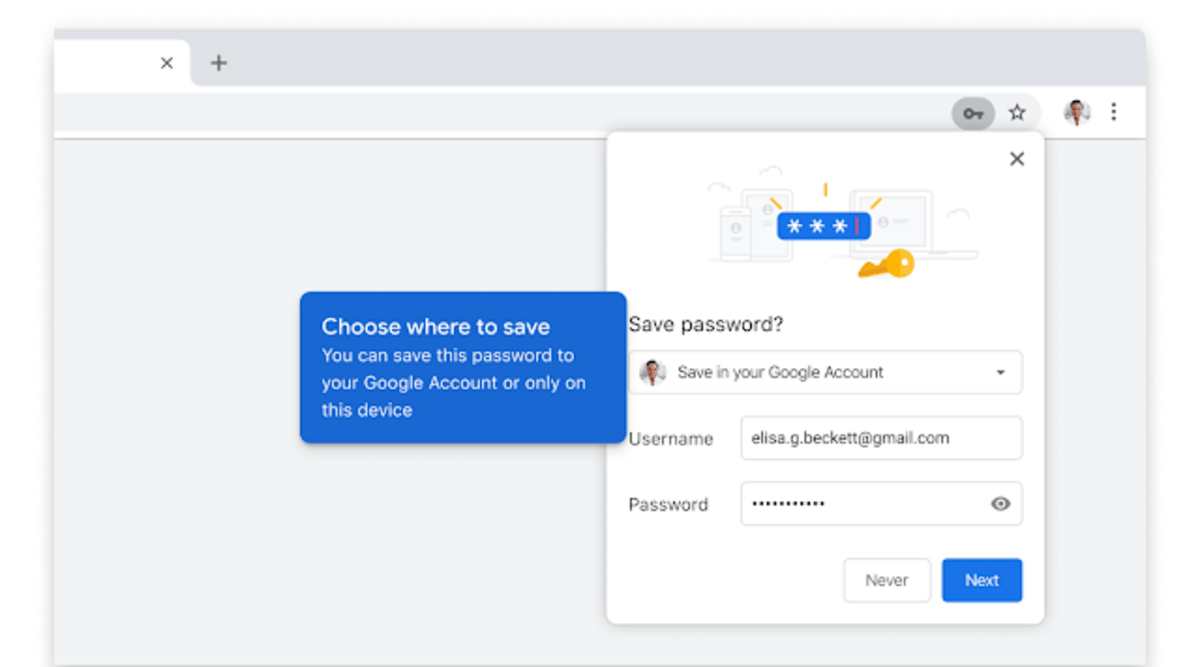Focus the Password input field
The image size is (1200, 667).
pos(860,504)
